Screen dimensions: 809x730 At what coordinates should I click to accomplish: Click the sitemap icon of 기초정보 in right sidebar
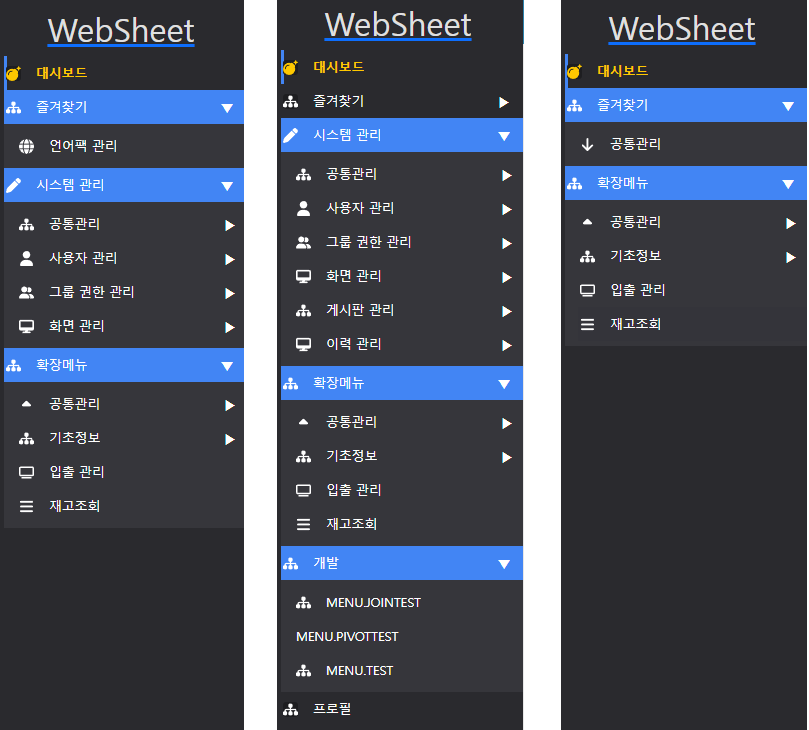click(x=587, y=256)
